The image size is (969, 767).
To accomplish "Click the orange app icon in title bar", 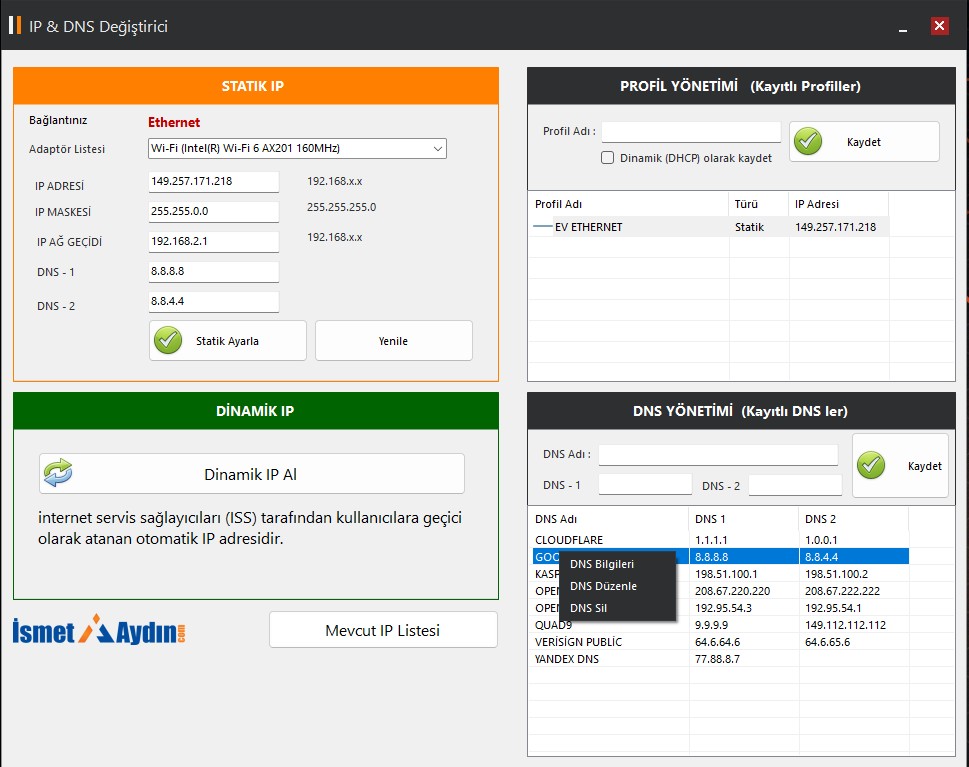I will point(14,26).
